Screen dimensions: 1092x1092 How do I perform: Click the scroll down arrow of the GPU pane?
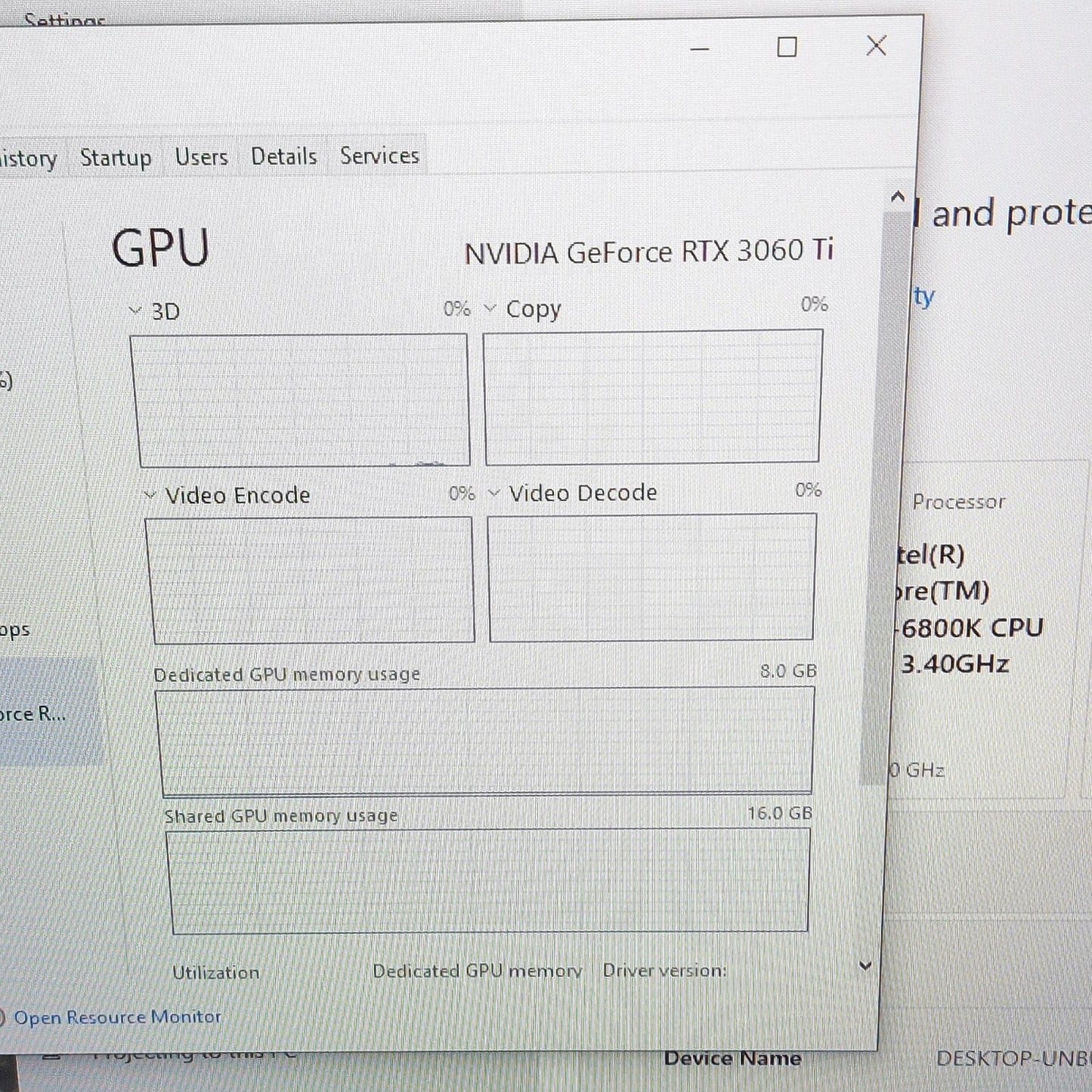pyautogui.click(x=866, y=966)
